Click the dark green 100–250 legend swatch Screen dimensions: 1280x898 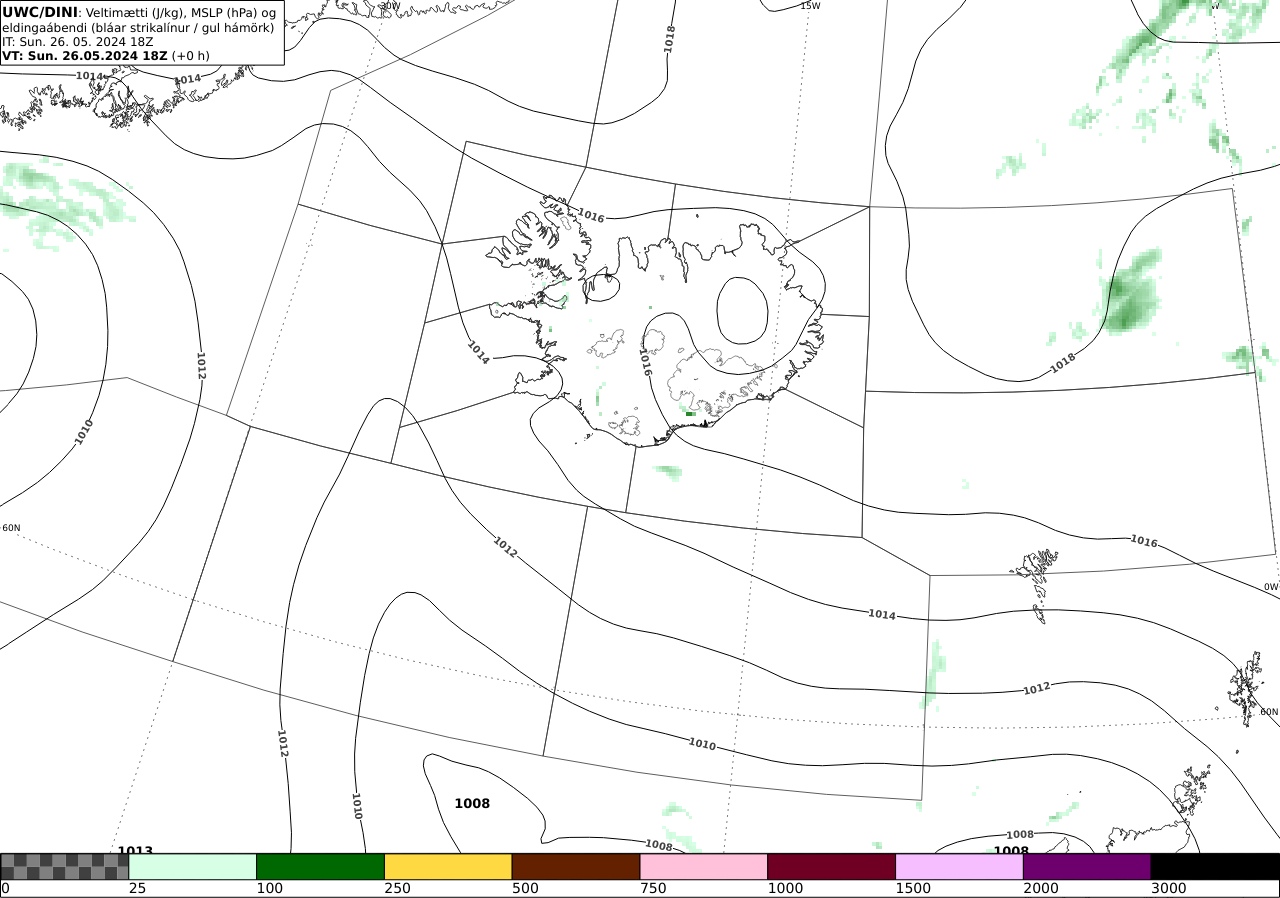[321, 866]
